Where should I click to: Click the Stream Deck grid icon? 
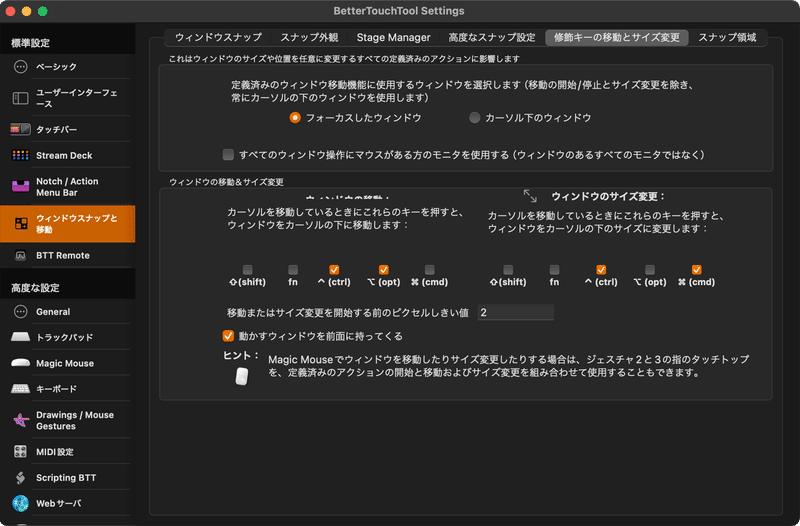coord(20,155)
